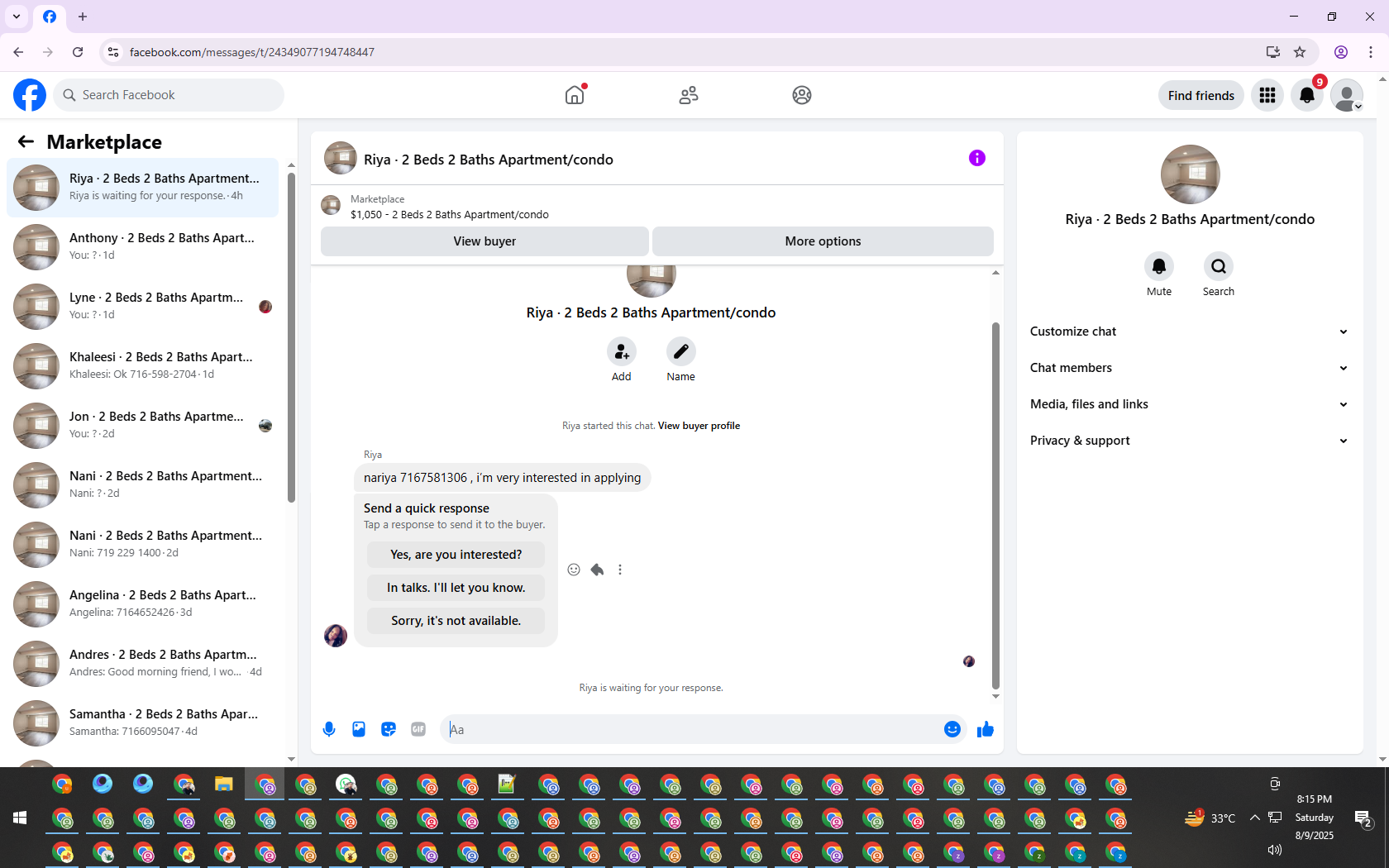Click the chat messages scrollbar
The height and width of the screenshot is (868, 1389).
point(995,504)
